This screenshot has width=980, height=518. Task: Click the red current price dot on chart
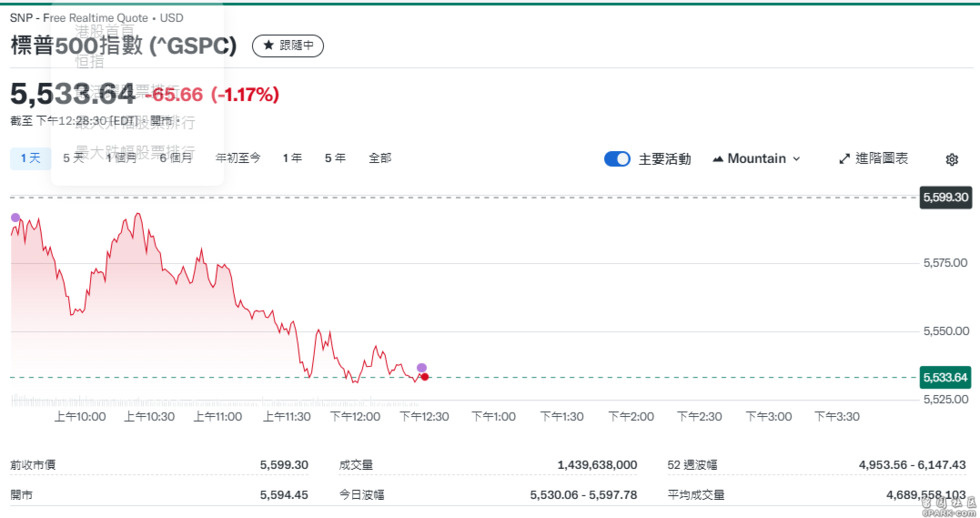point(425,377)
